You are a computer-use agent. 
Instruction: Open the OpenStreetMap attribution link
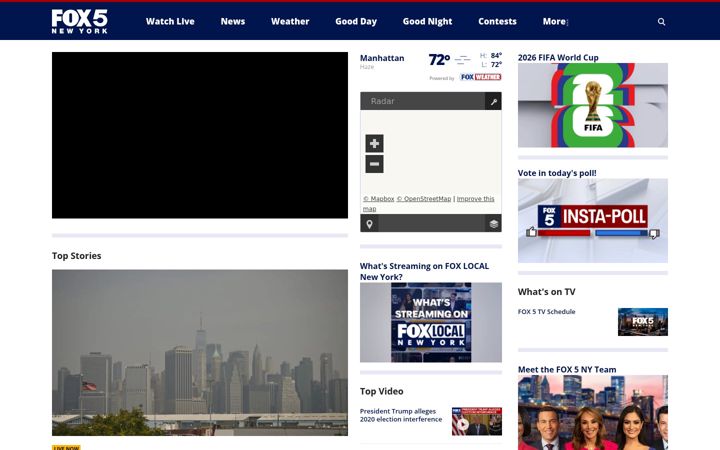click(424, 199)
